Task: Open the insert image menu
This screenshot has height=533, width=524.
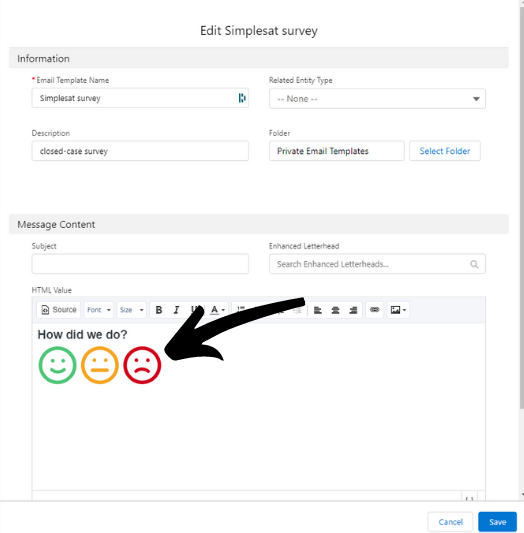Action: (x=398, y=310)
